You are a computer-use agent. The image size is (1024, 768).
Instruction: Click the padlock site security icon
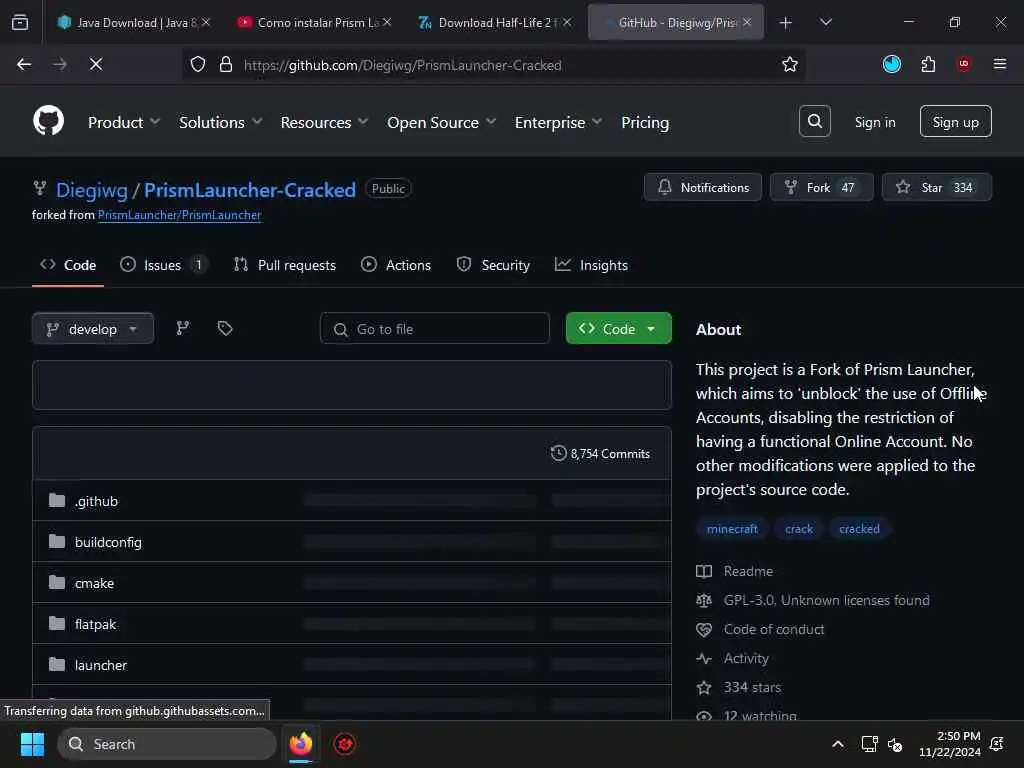[x=225, y=64]
